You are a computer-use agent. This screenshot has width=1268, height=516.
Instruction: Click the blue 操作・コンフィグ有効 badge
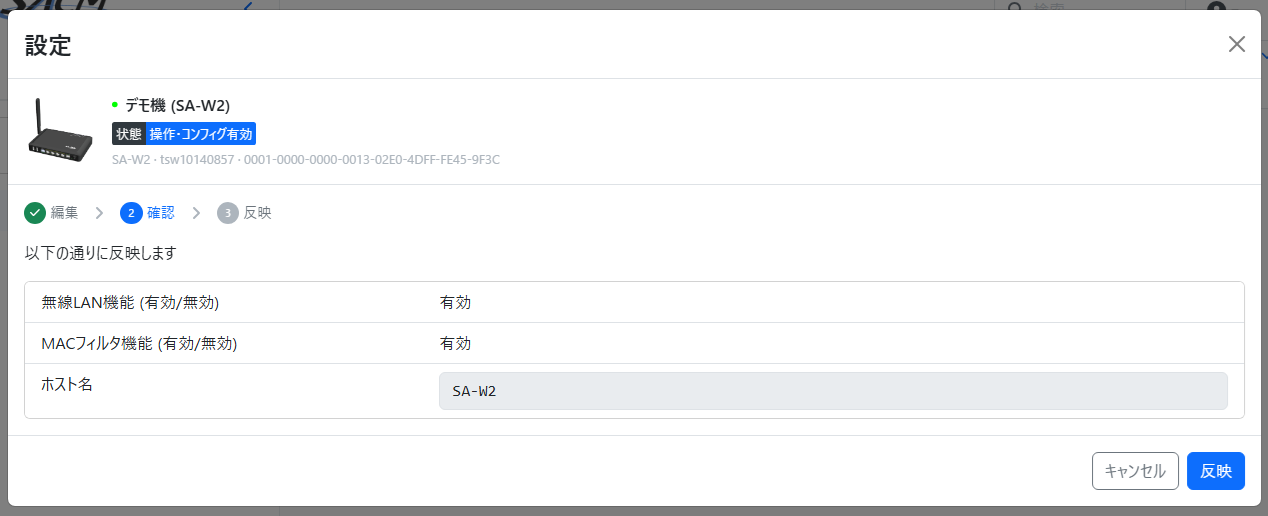pyautogui.click(x=201, y=134)
